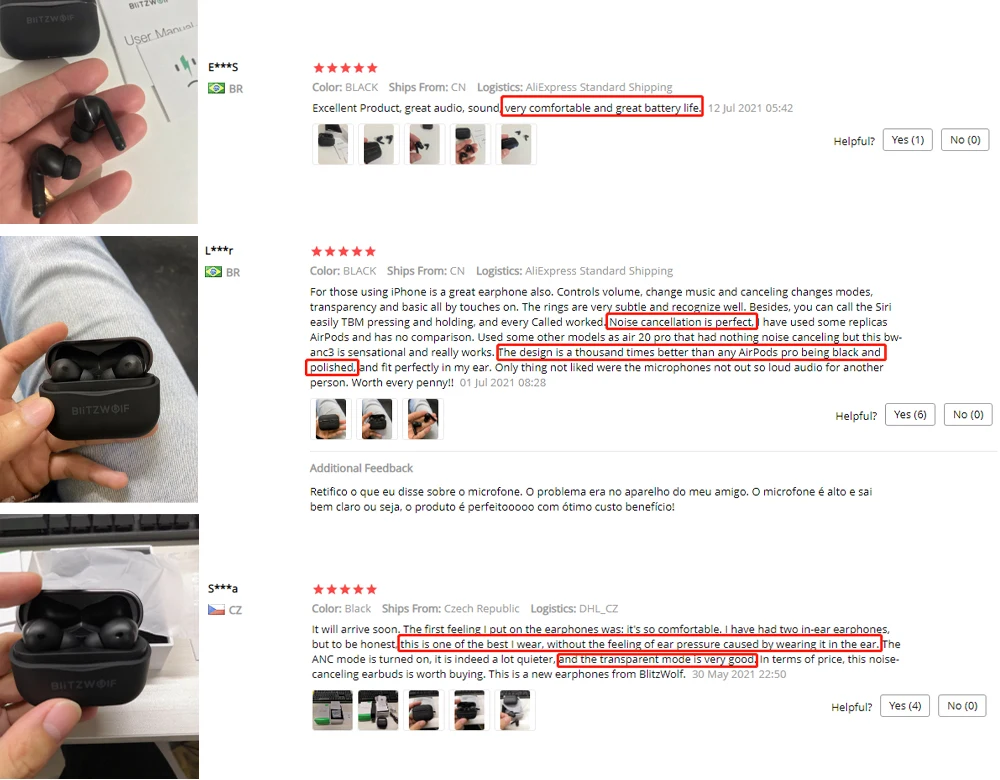Vote Yes (4) on S***a review
1000x780 pixels.
[x=905, y=705]
